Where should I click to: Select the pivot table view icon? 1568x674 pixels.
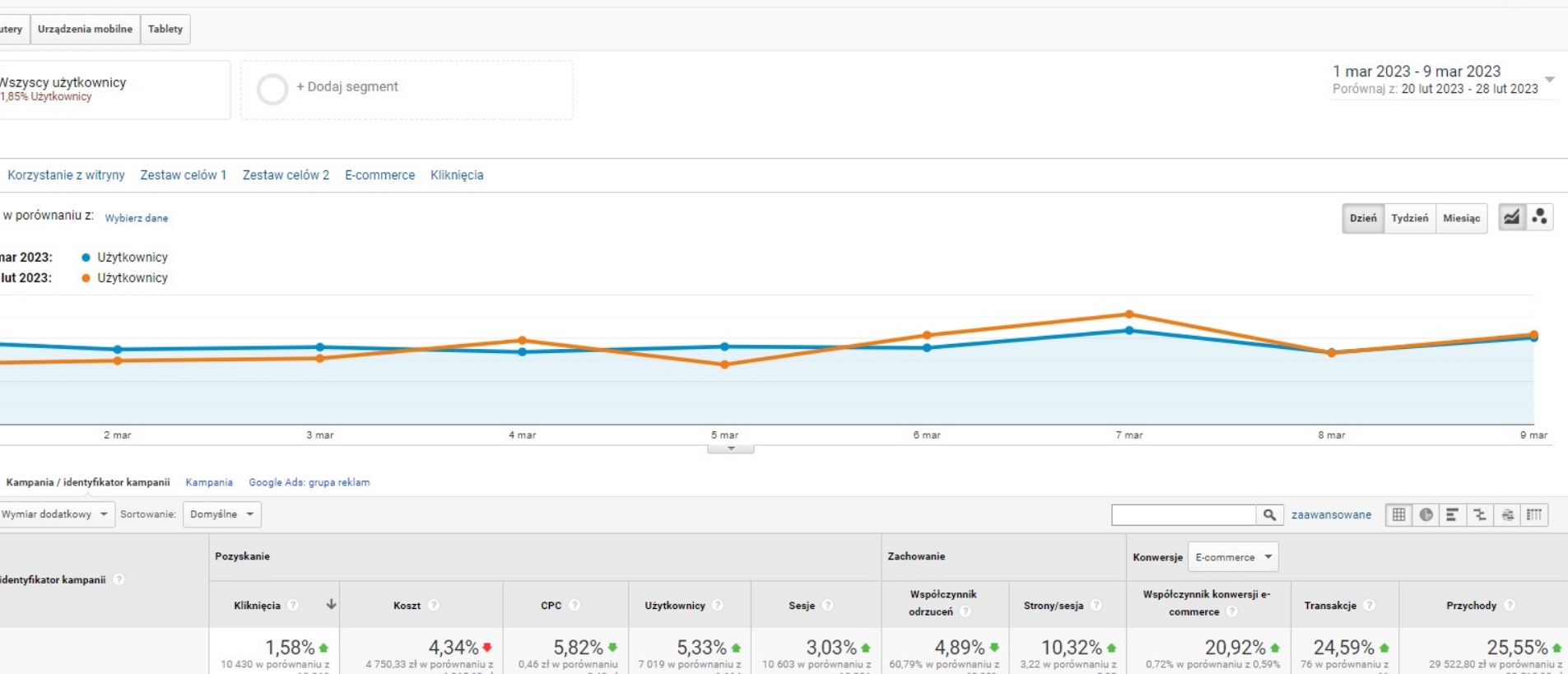(1534, 514)
